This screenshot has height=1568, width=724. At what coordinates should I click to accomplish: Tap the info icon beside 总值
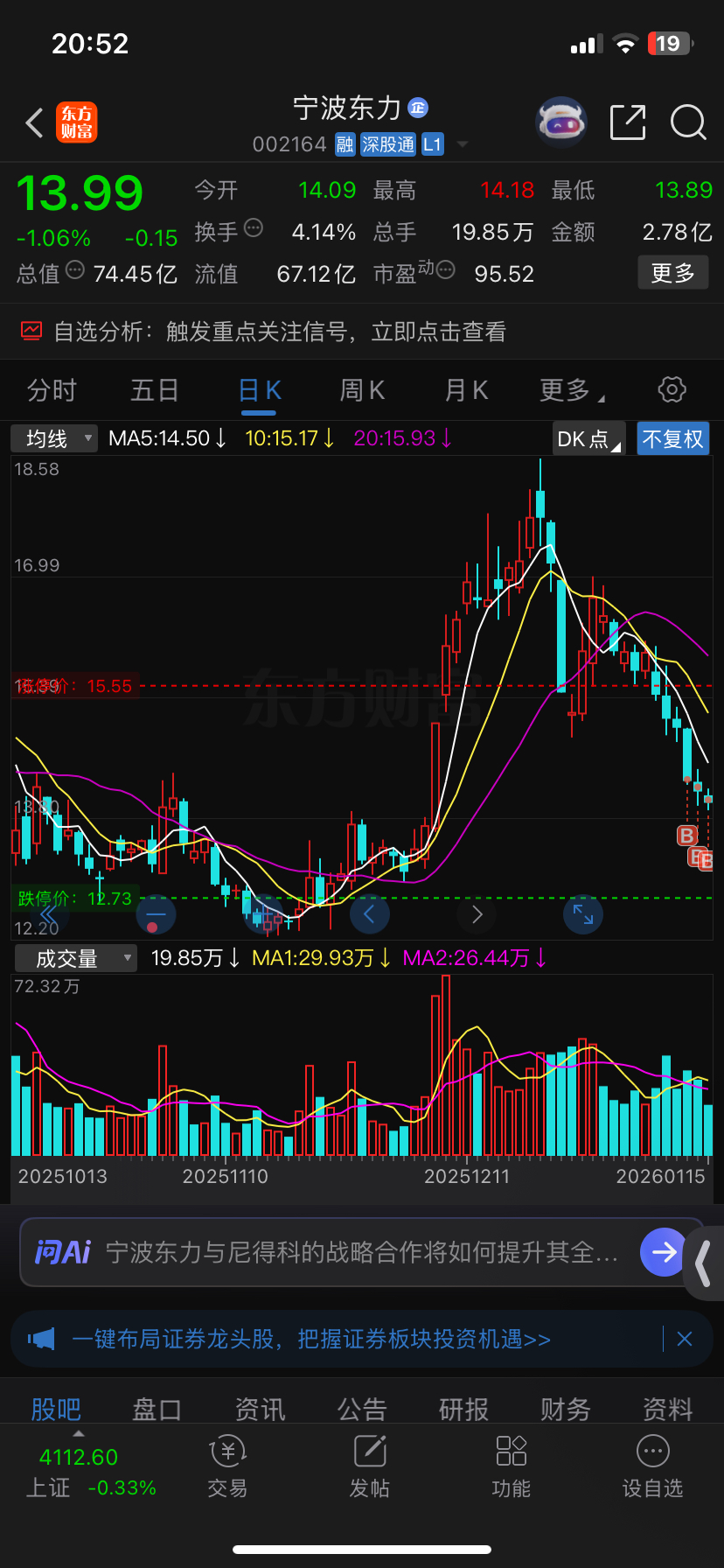pos(75,270)
